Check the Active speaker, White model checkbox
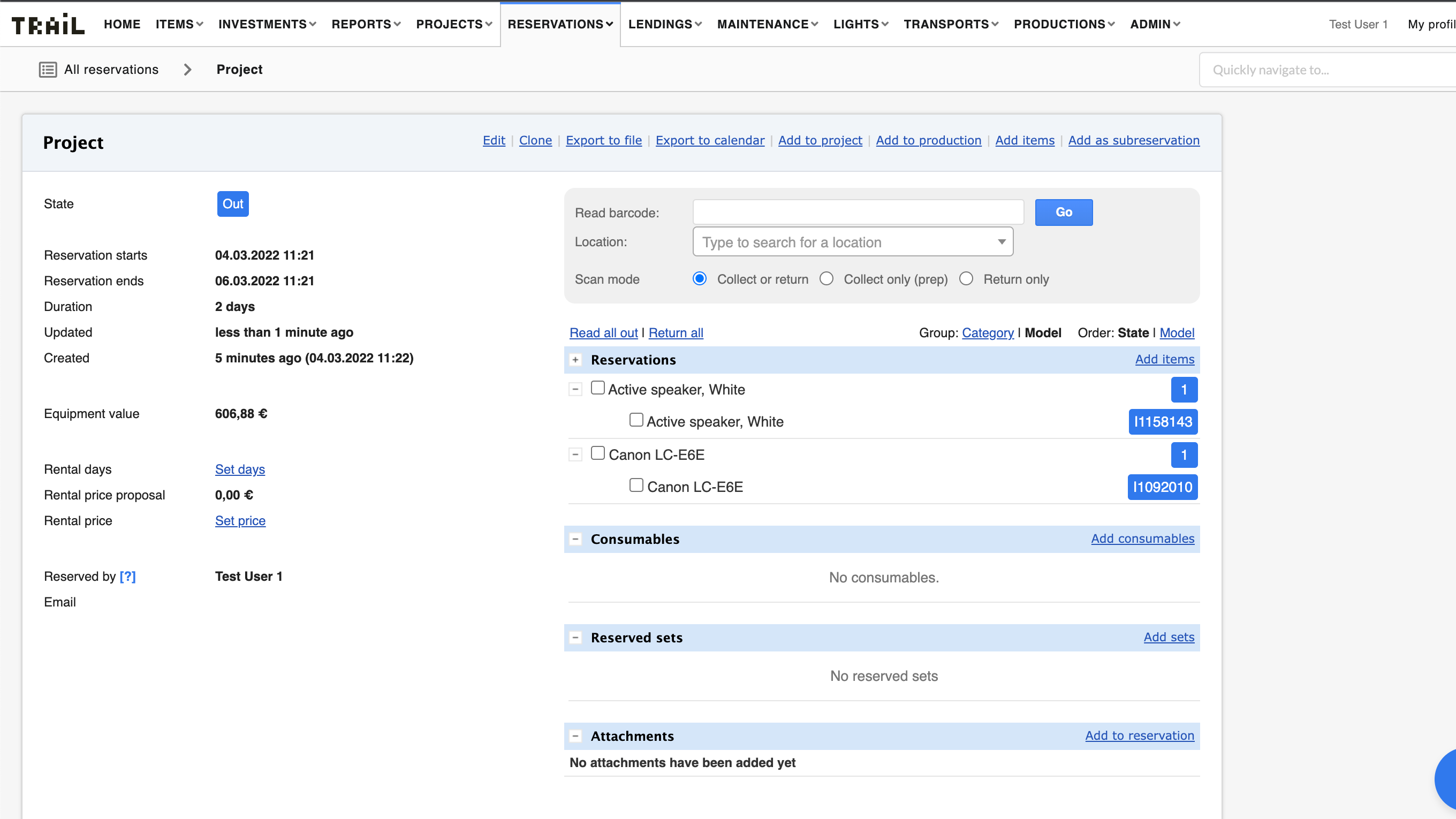The image size is (1456, 819). 597,388
